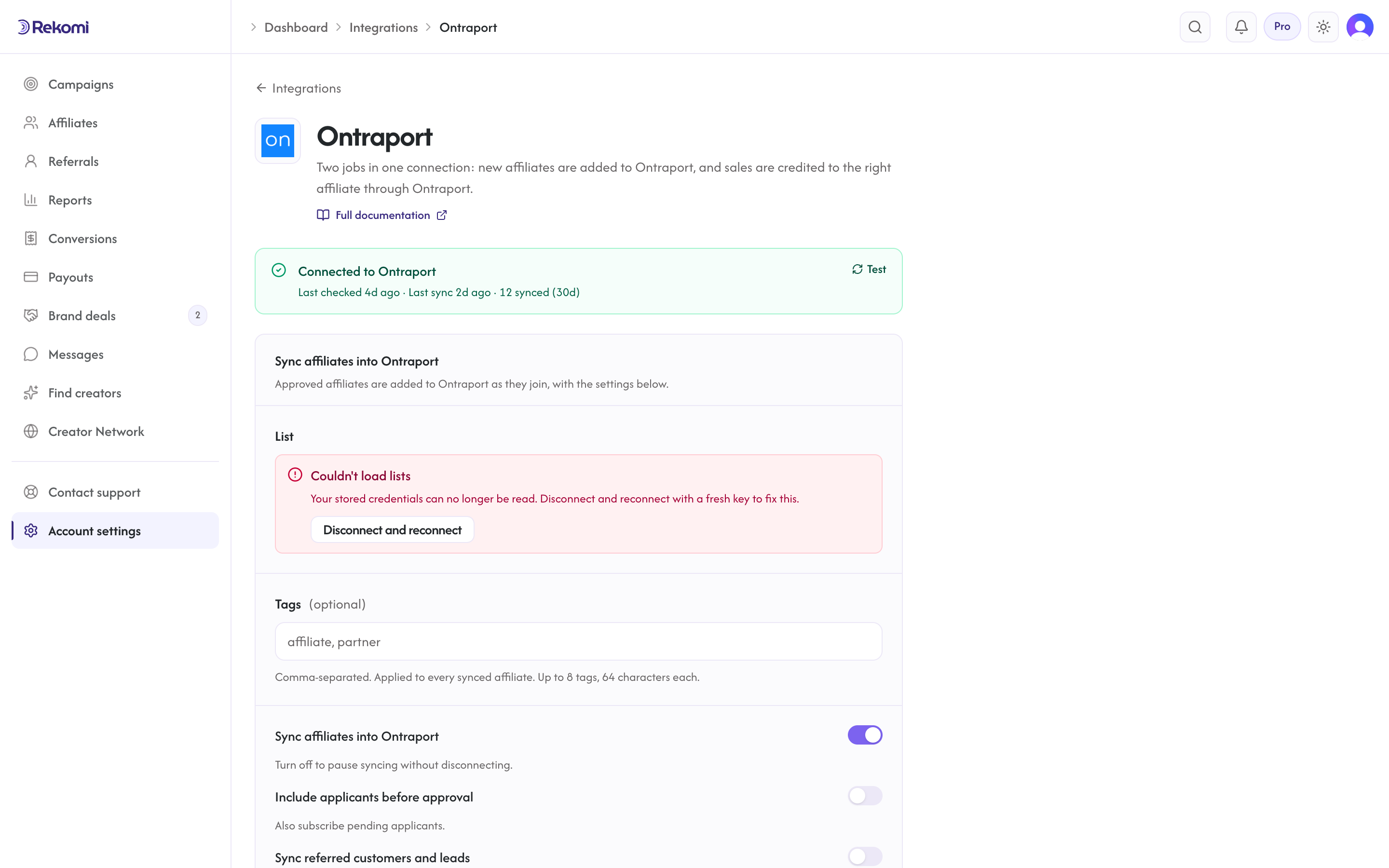Focus the Tags input field
Image resolution: width=1389 pixels, height=868 pixels.
coord(578,641)
